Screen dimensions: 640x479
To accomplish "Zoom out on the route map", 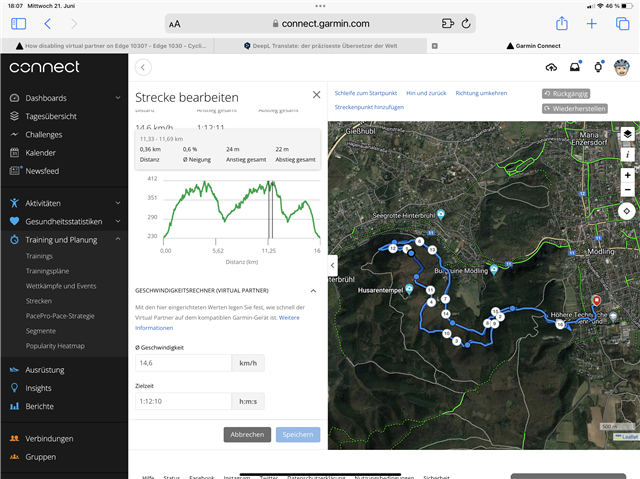I will pyautogui.click(x=627, y=190).
